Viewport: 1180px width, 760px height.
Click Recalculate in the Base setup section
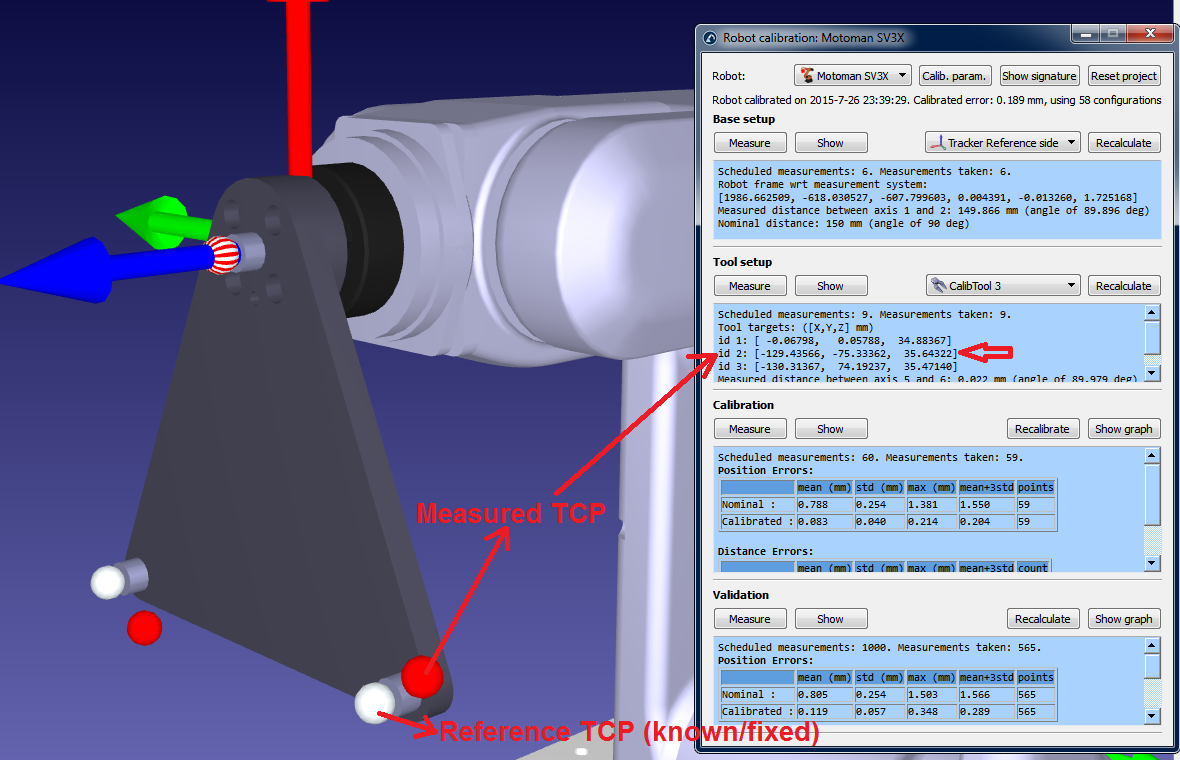pos(1124,142)
